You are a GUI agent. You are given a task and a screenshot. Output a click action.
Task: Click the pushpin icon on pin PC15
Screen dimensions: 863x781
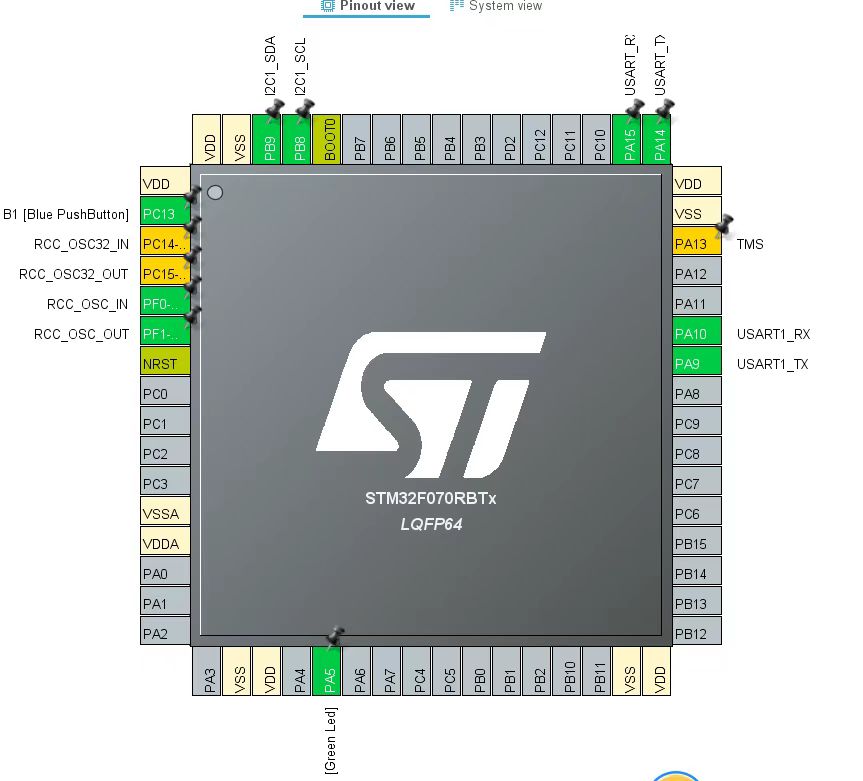192,255
